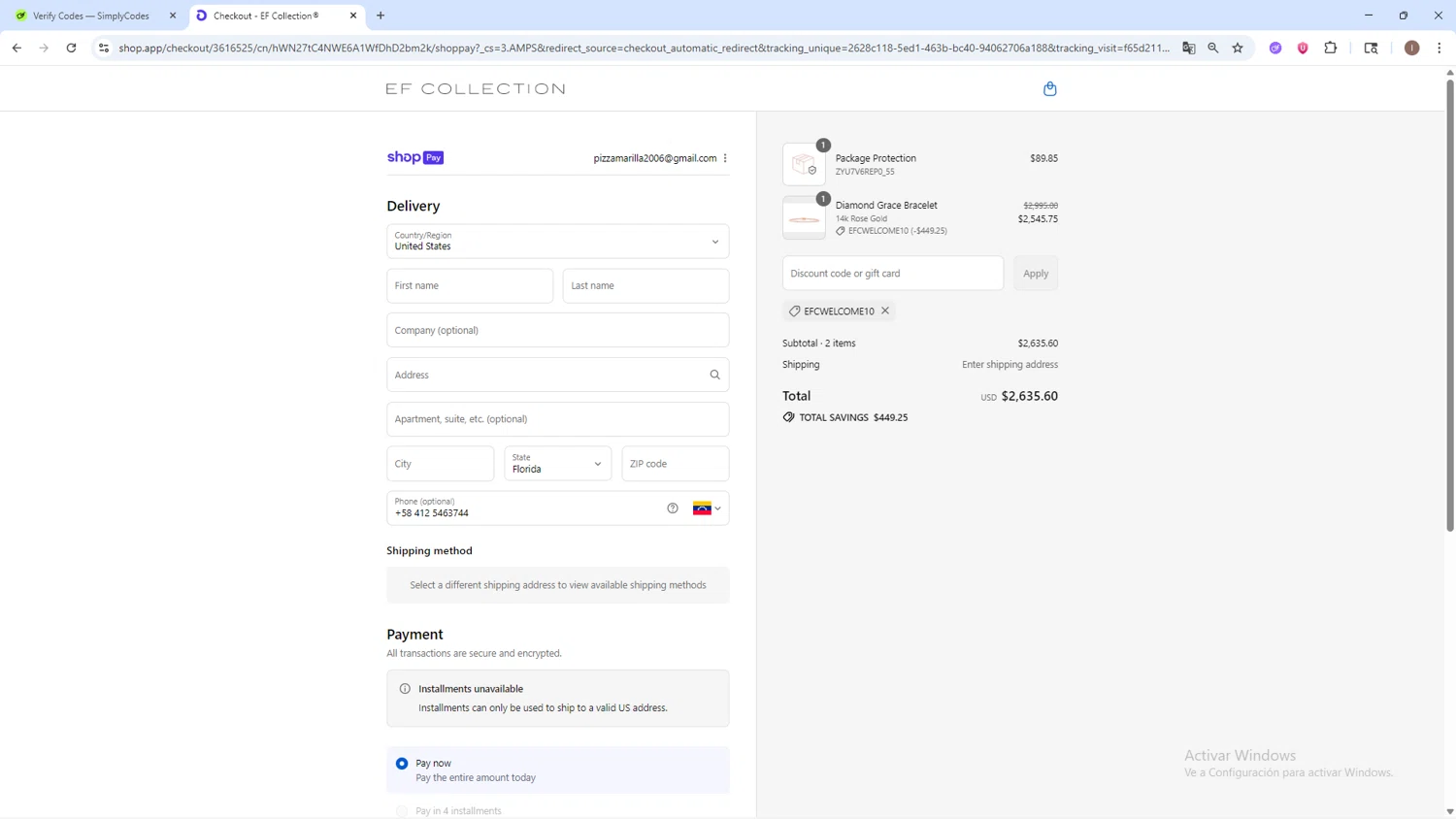Click the Apply discount button

[x=1036, y=274]
